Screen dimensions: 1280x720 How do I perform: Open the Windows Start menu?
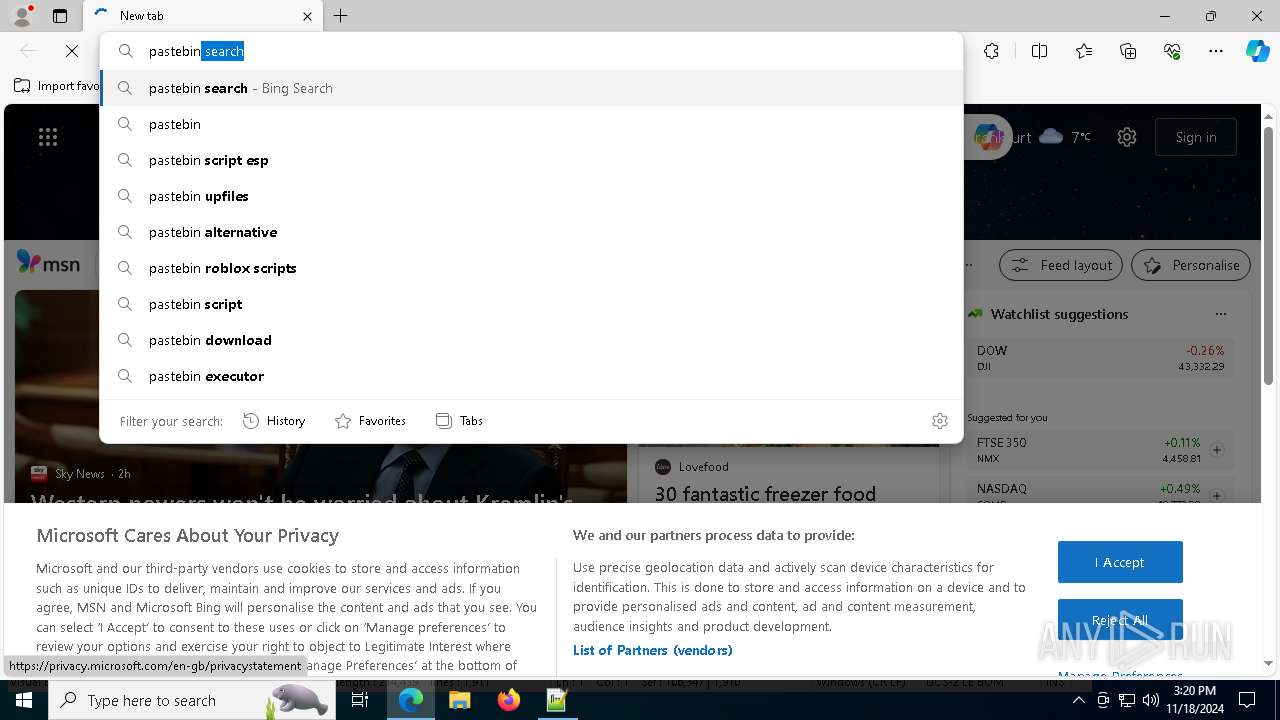tap(23, 700)
